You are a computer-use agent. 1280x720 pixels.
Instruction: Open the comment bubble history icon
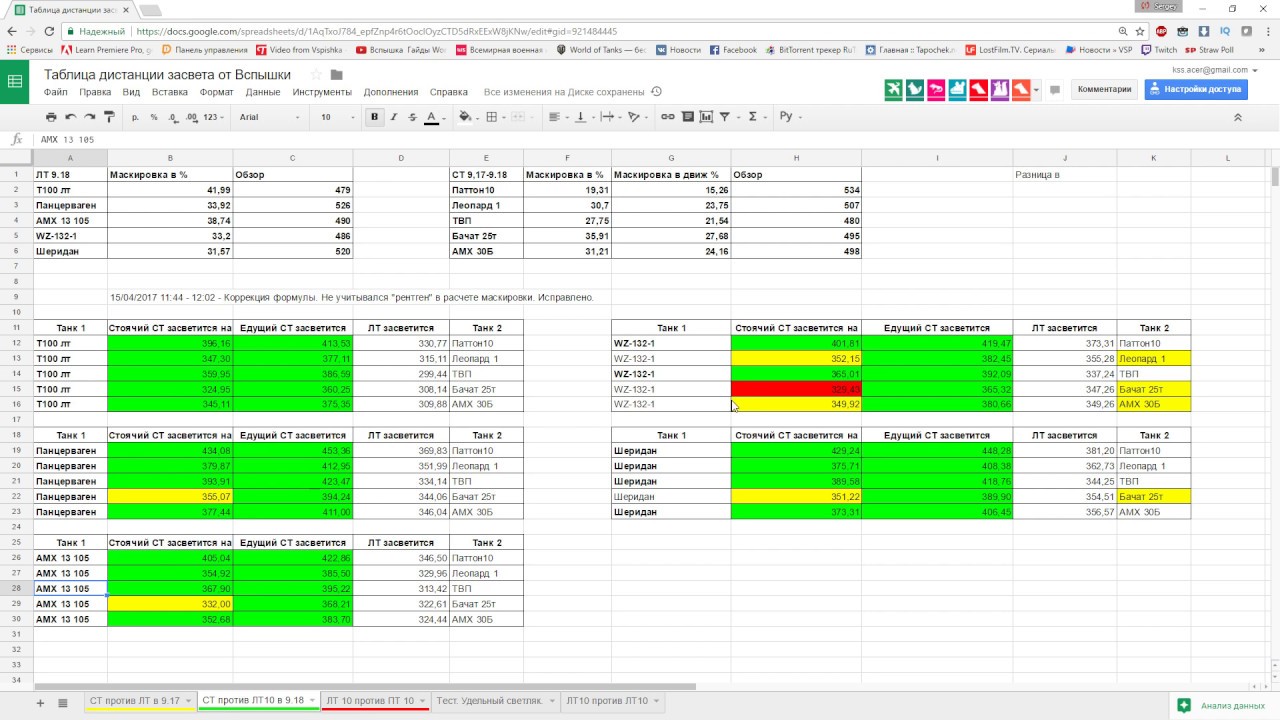tap(1055, 90)
